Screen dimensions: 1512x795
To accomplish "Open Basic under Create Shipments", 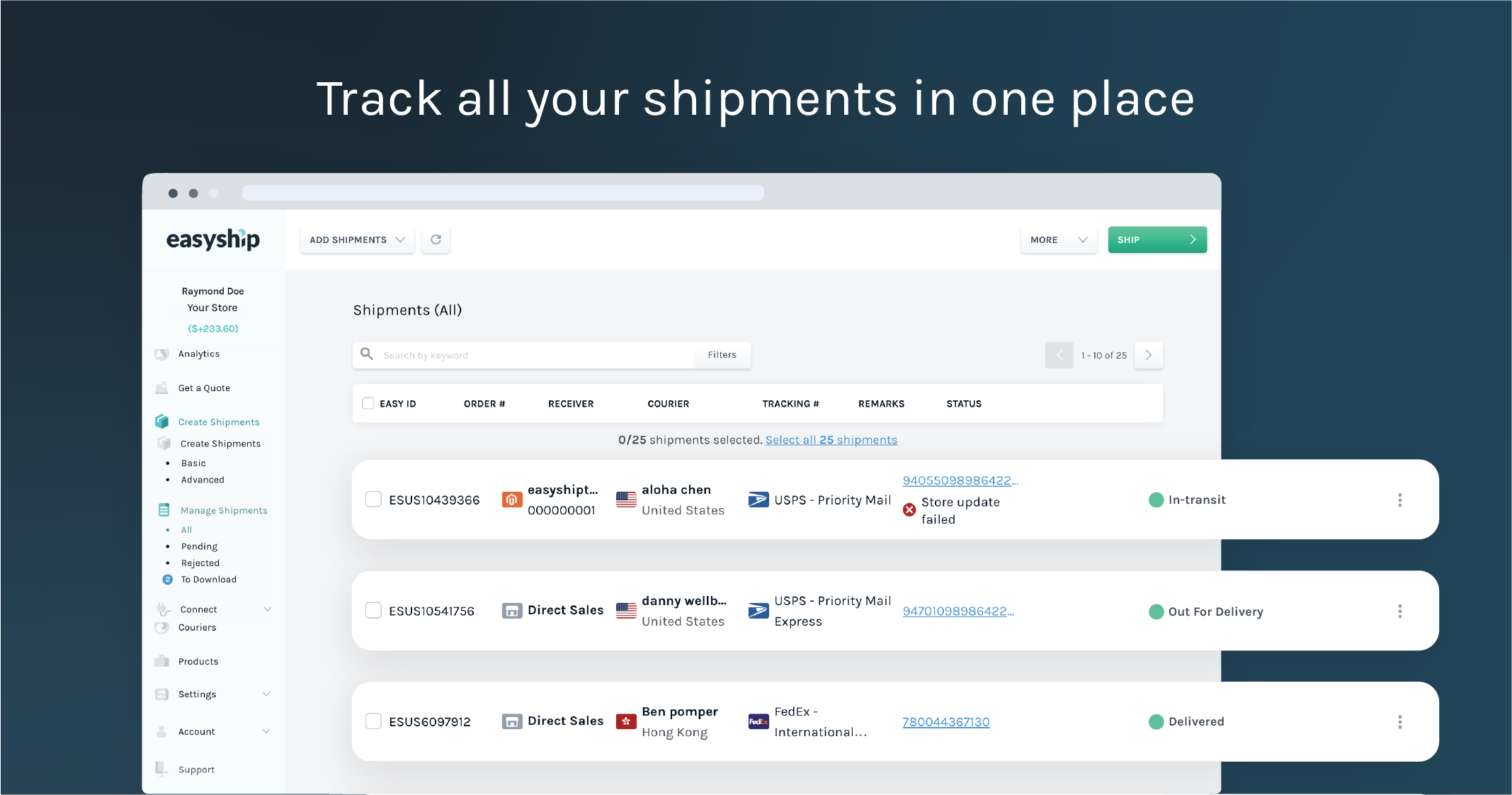I will [193, 463].
